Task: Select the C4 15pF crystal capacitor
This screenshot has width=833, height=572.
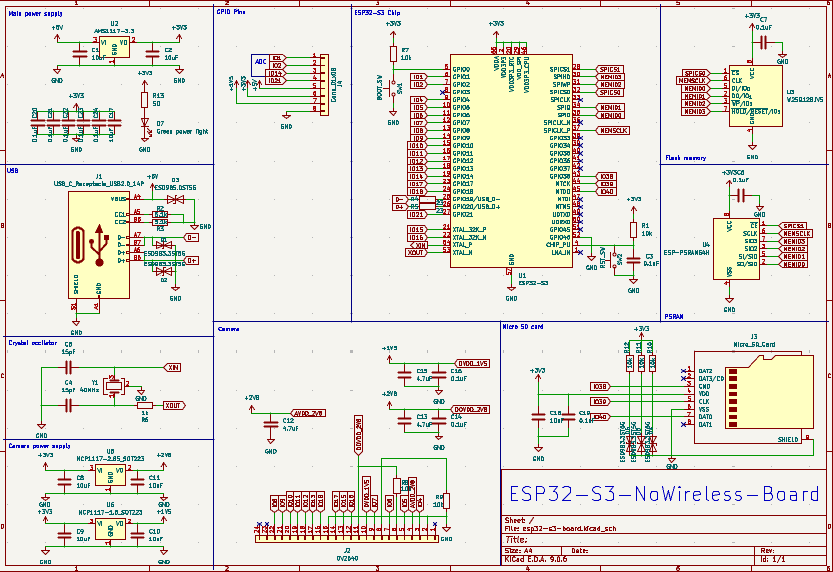Action: click(x=67, y=406)
